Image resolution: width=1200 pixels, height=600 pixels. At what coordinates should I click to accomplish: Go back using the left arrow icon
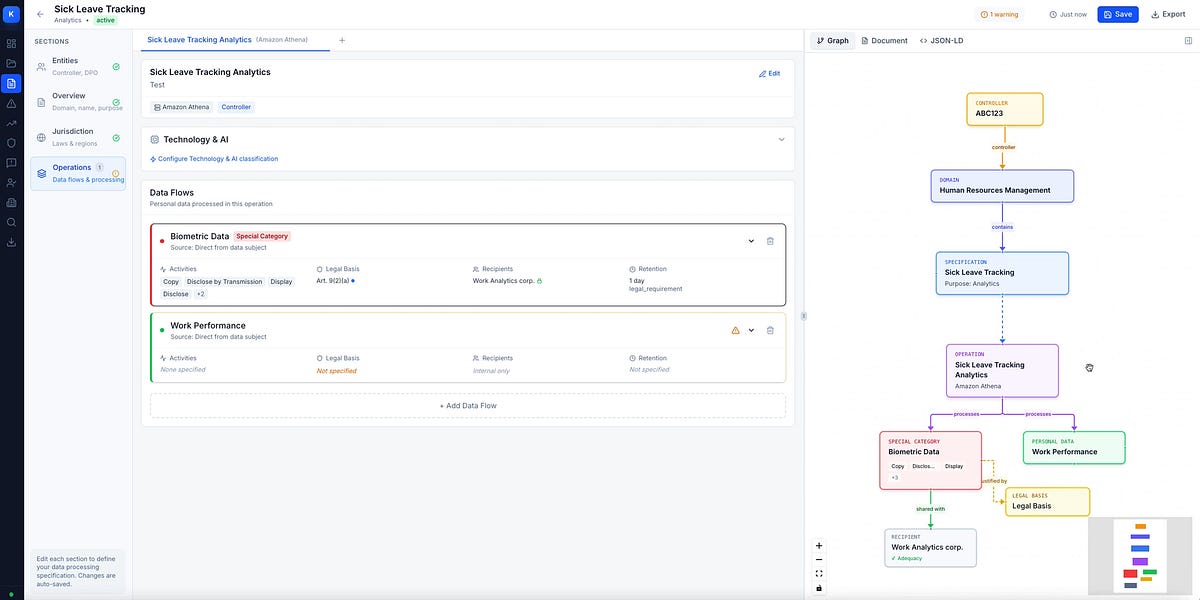pos(40,14)
